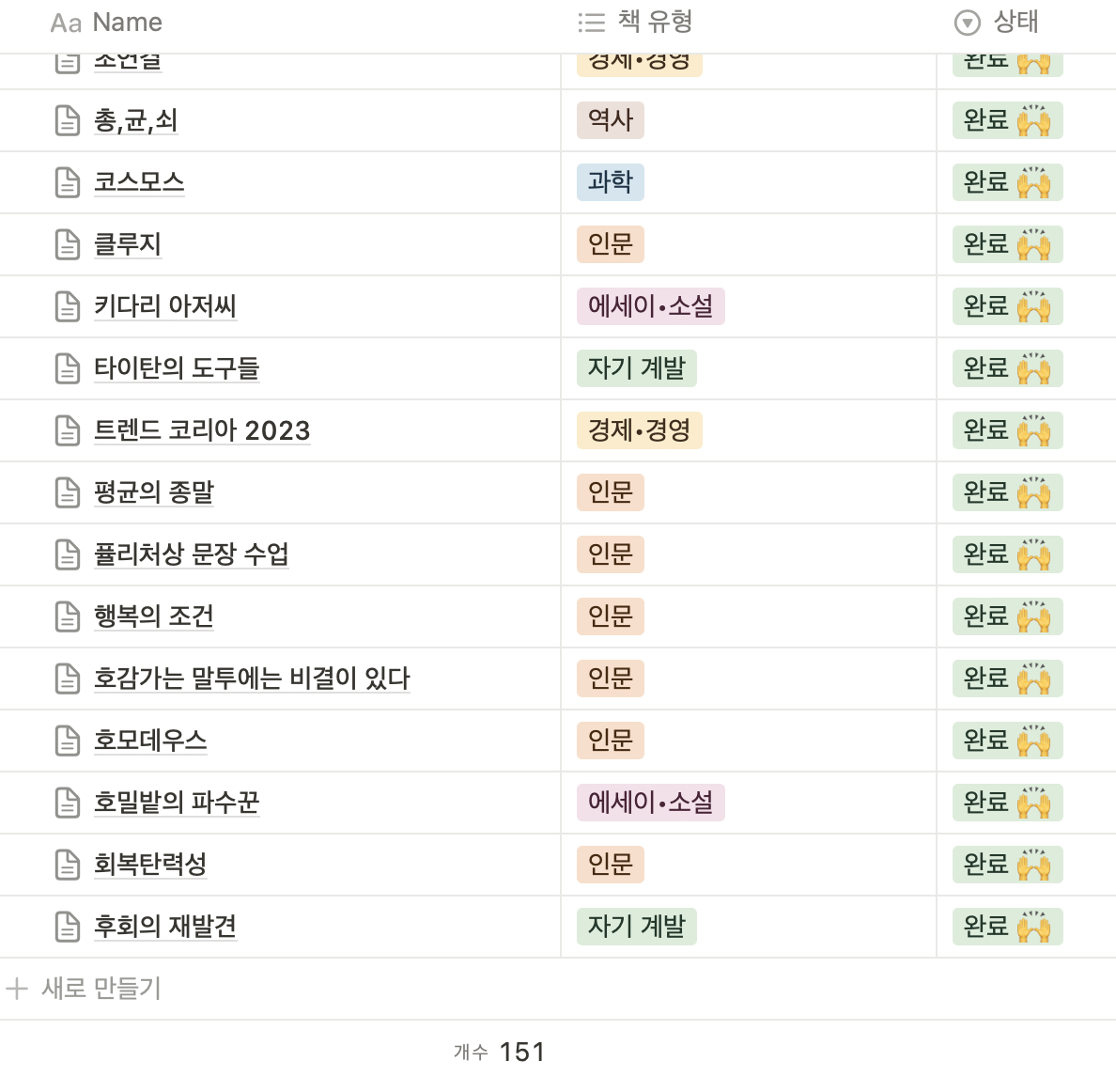
Task: Click the page icon next to 코스모스
Action: [x=67, y=182]
